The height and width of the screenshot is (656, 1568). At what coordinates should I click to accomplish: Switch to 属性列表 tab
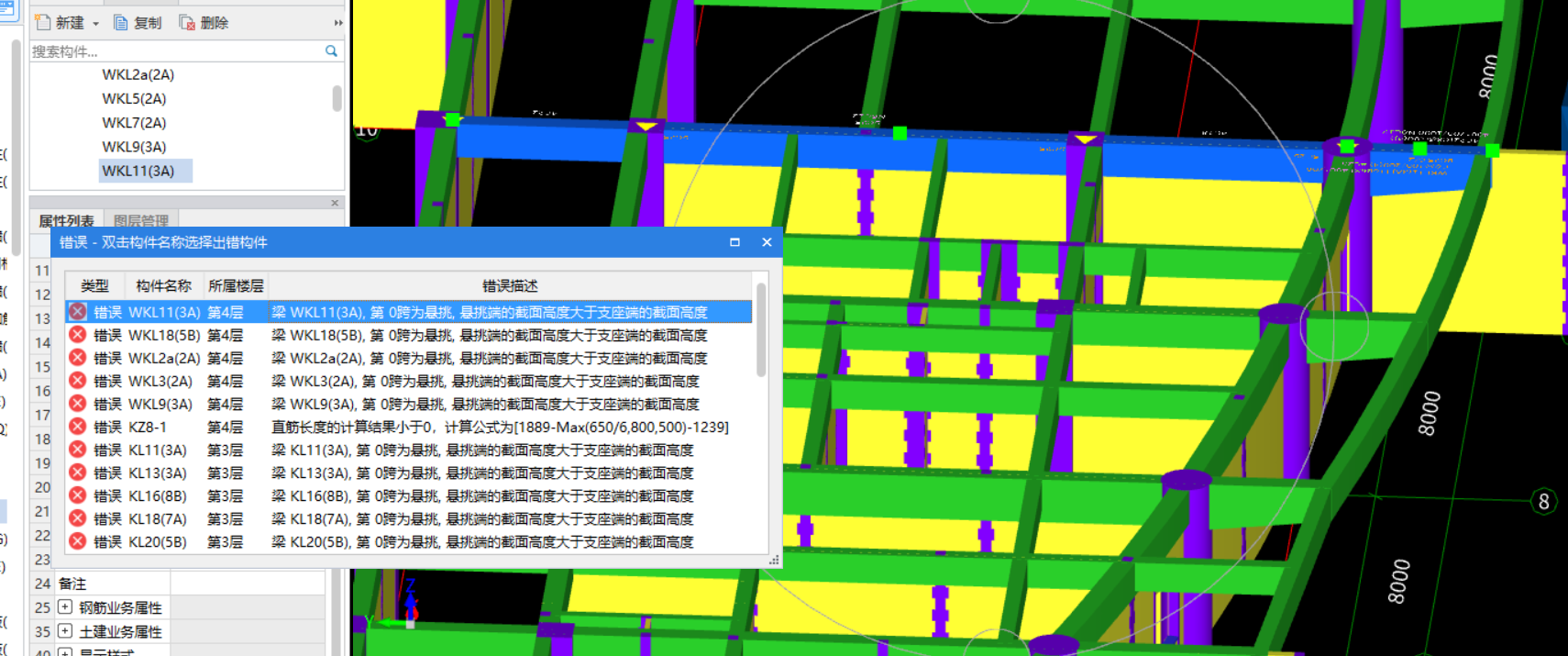click(x=66, y=220)
